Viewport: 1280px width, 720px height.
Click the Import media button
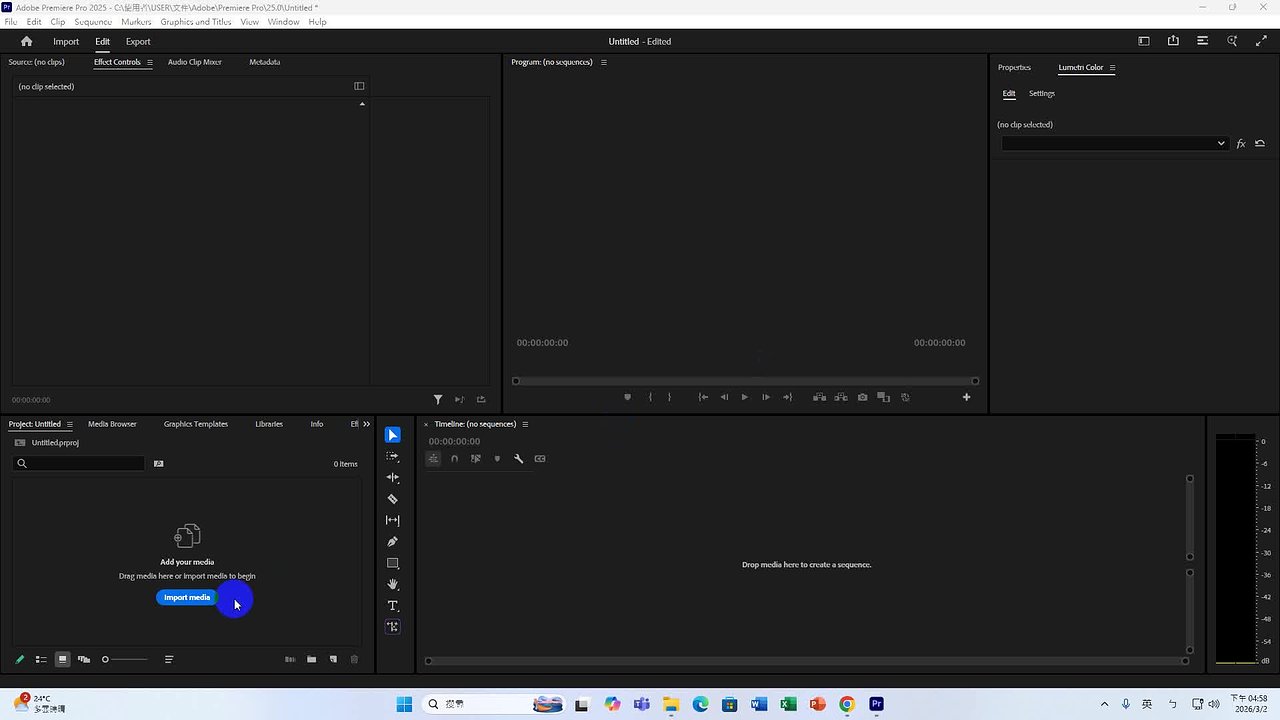[186, 597]
